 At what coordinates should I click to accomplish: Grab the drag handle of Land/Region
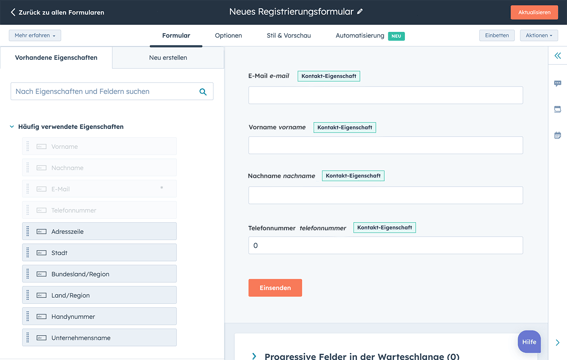coord(27,295)
